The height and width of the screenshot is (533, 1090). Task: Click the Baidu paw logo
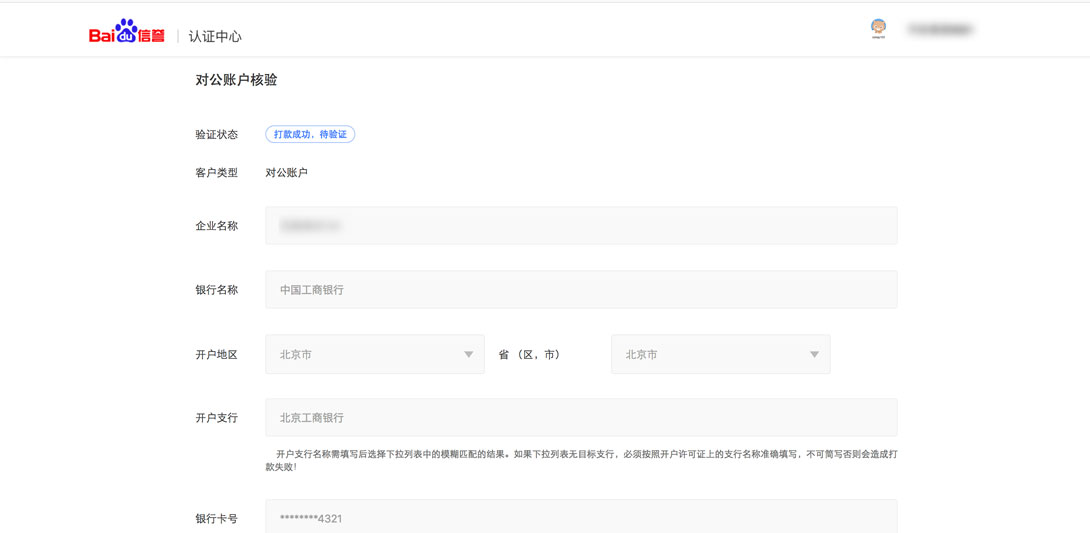point(126,32)
